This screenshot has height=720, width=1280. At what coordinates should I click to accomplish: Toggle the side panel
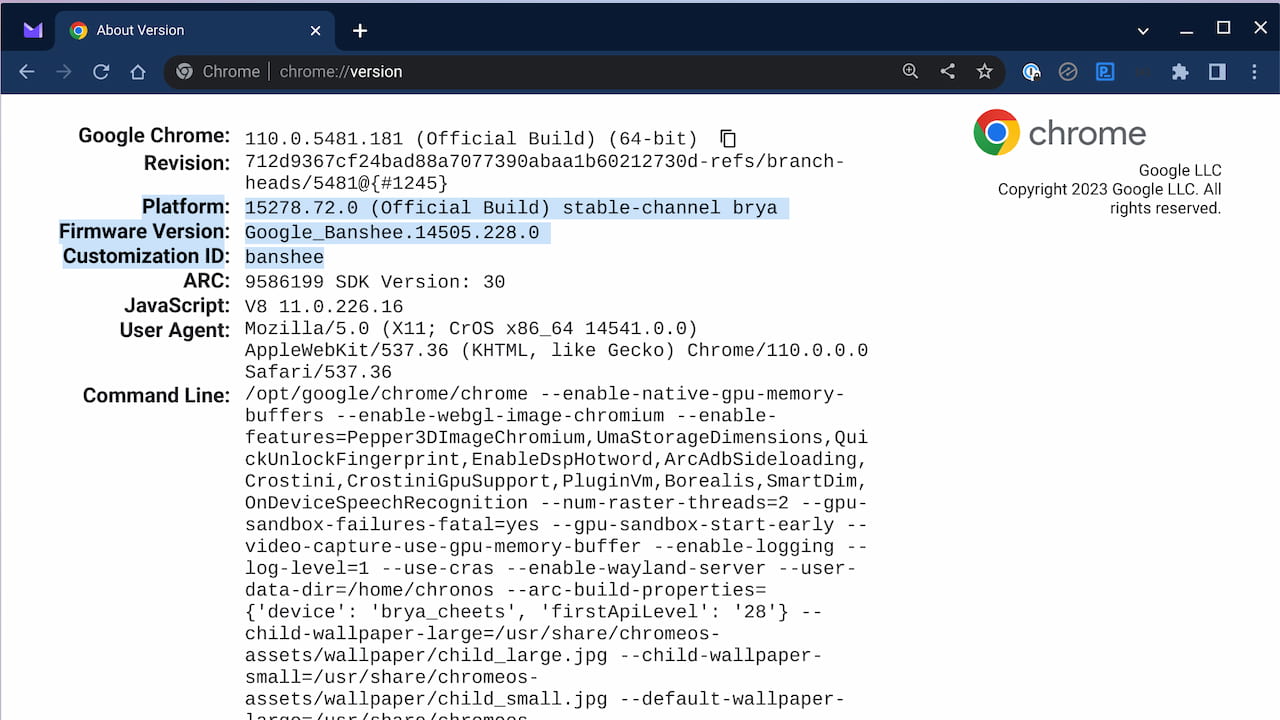pyautogui.click(x=1217, y=72)
